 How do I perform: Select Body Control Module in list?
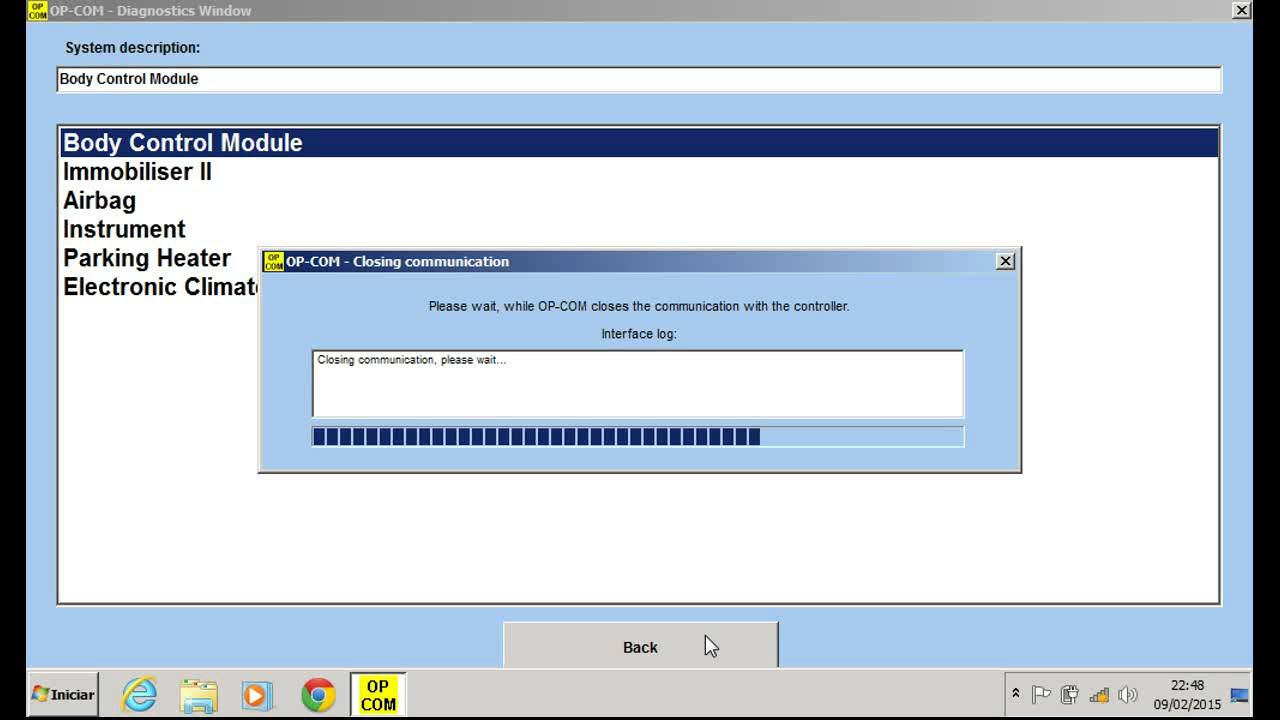pyautogui.click(x=638, y=143)
